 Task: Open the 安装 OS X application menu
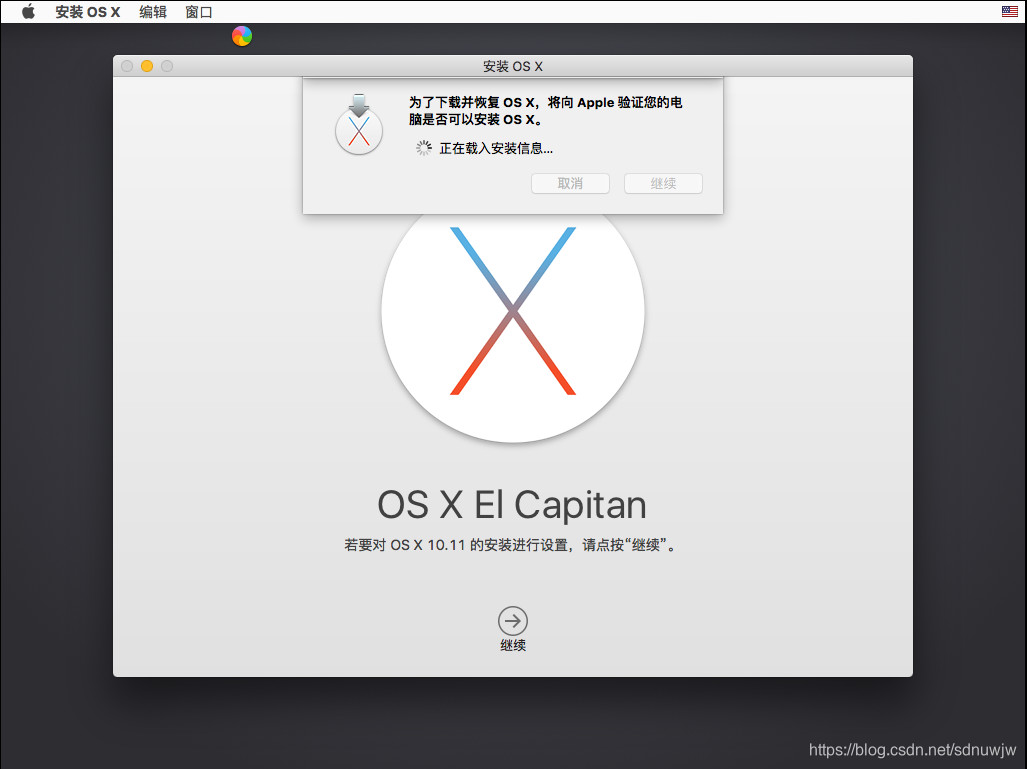tap(88, 12)
